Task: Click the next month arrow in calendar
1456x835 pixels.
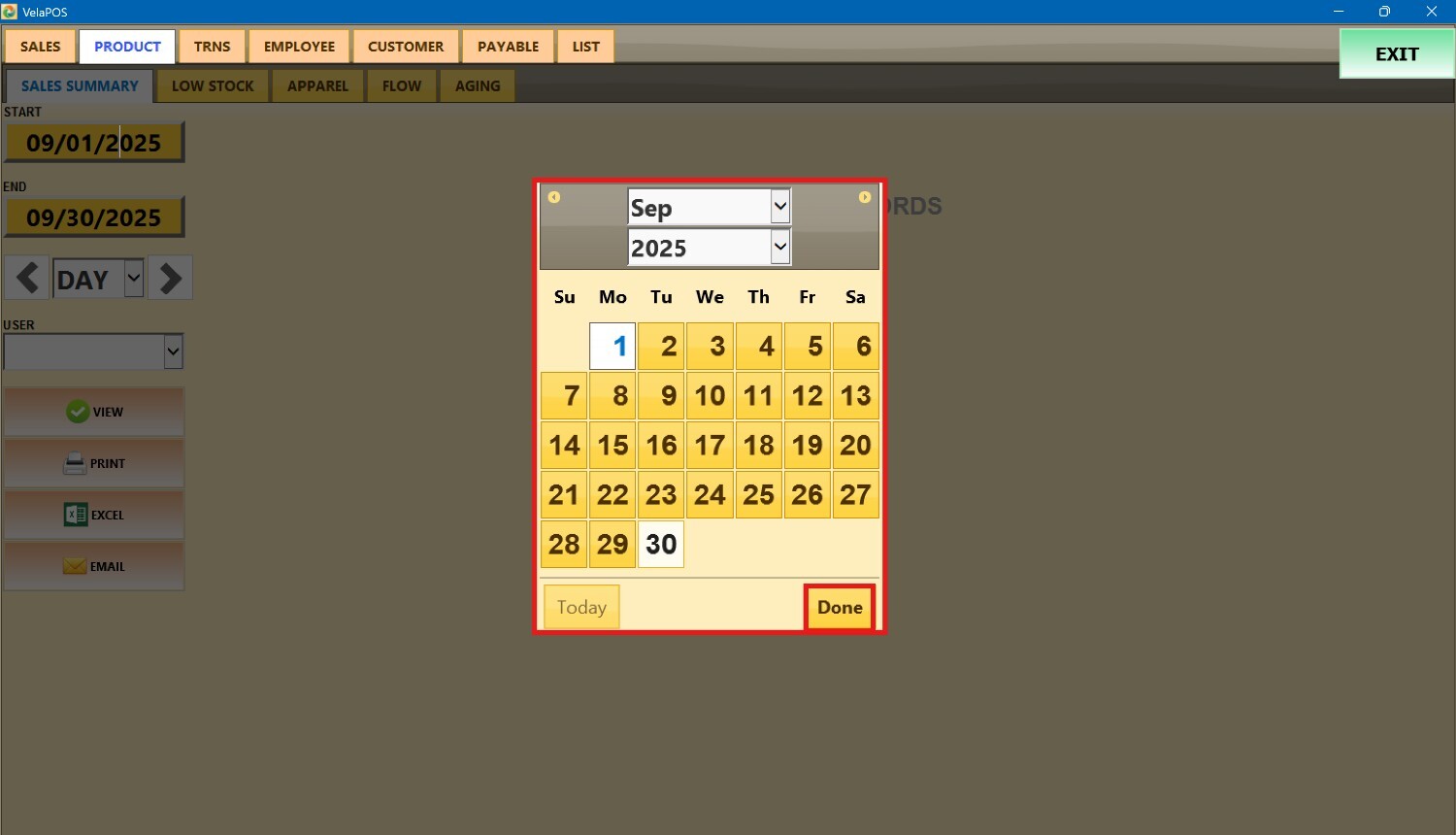Action: tap(864, 197)
